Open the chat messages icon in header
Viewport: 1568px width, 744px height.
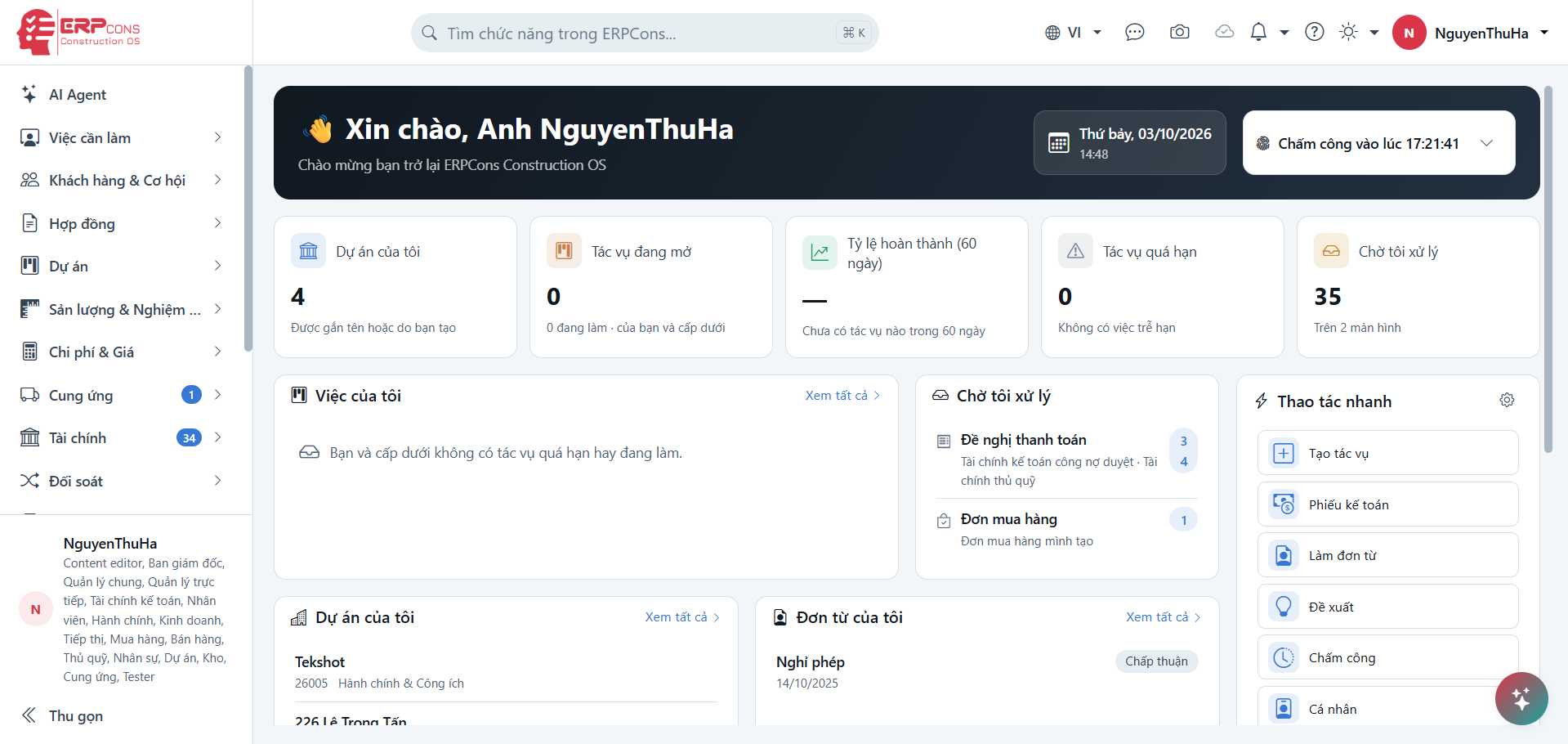click(1134, 33)
